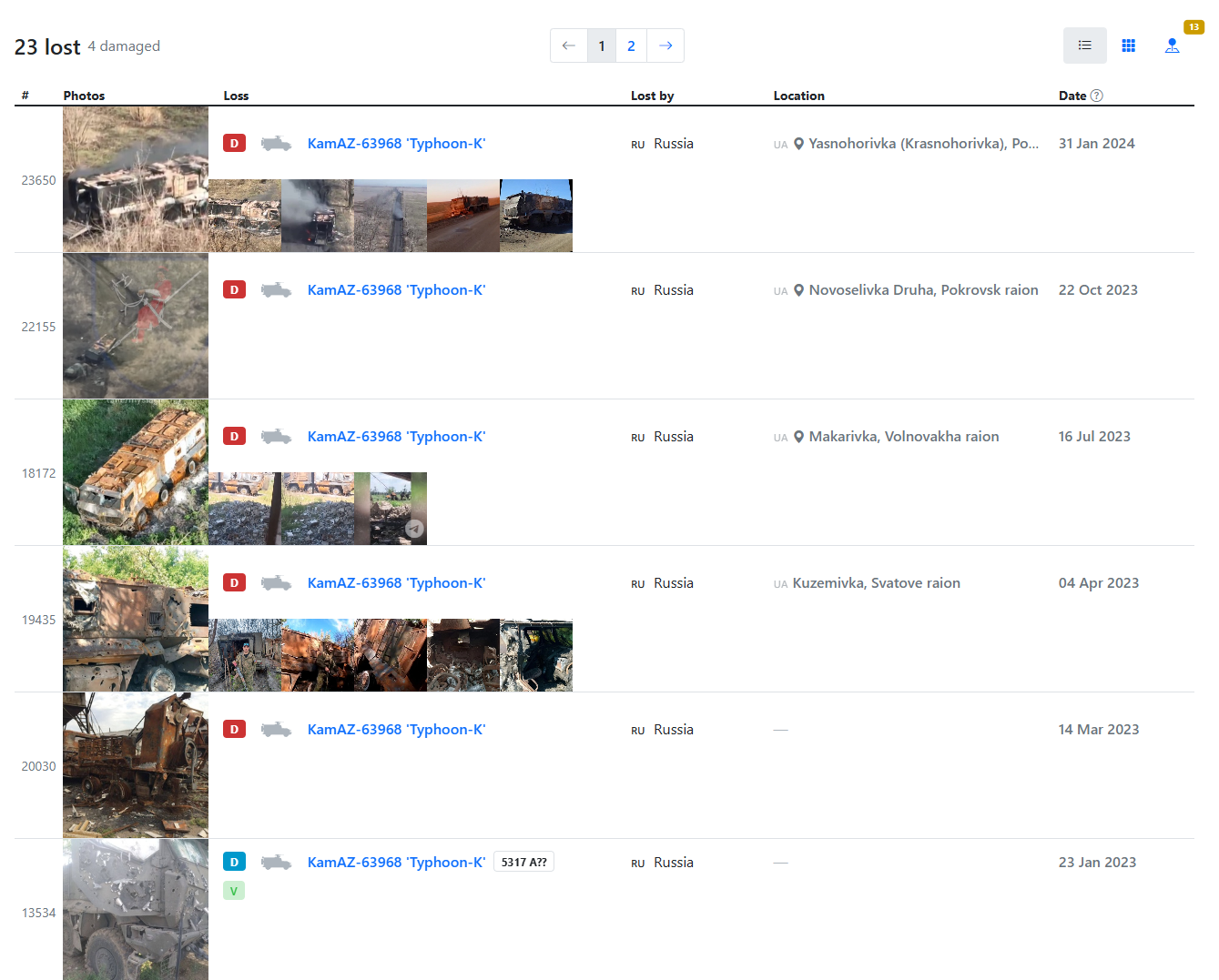This screenshot has width=1219, height=980.
Task: Click entry number 23650
Action: [x=38, y=180]
